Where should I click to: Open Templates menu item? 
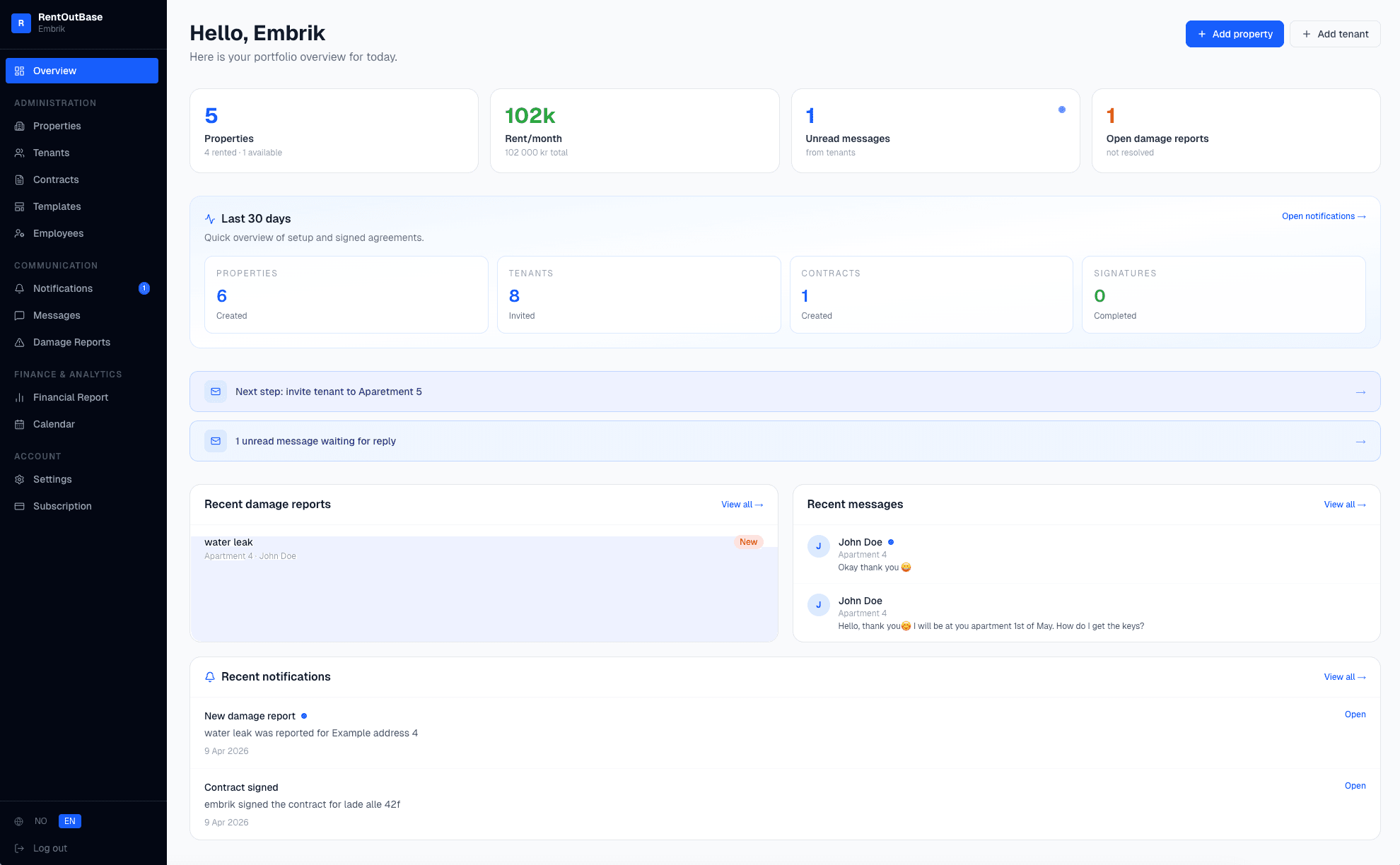(x=57, y=206)
